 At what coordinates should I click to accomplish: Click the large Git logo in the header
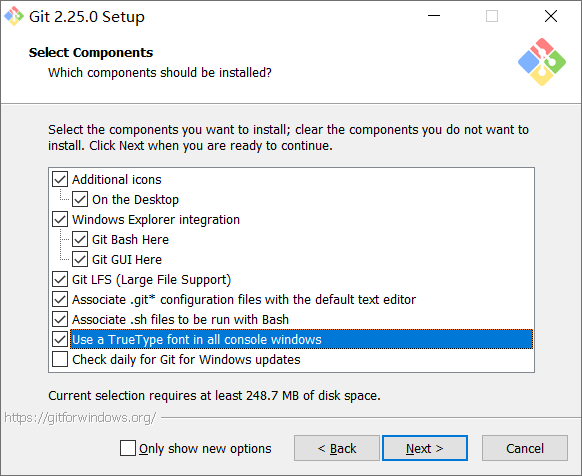click(x=542, y=62)
